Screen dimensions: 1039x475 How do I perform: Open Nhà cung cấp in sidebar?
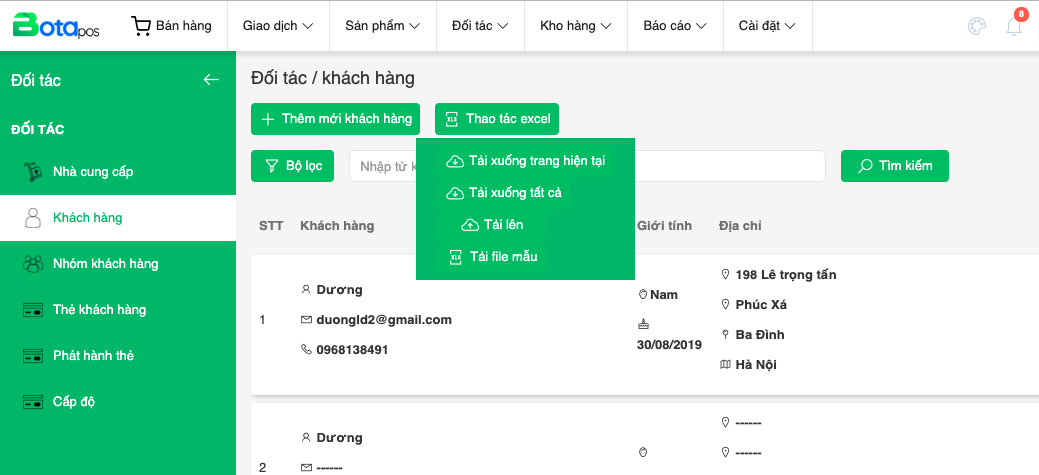coord(93,172)
